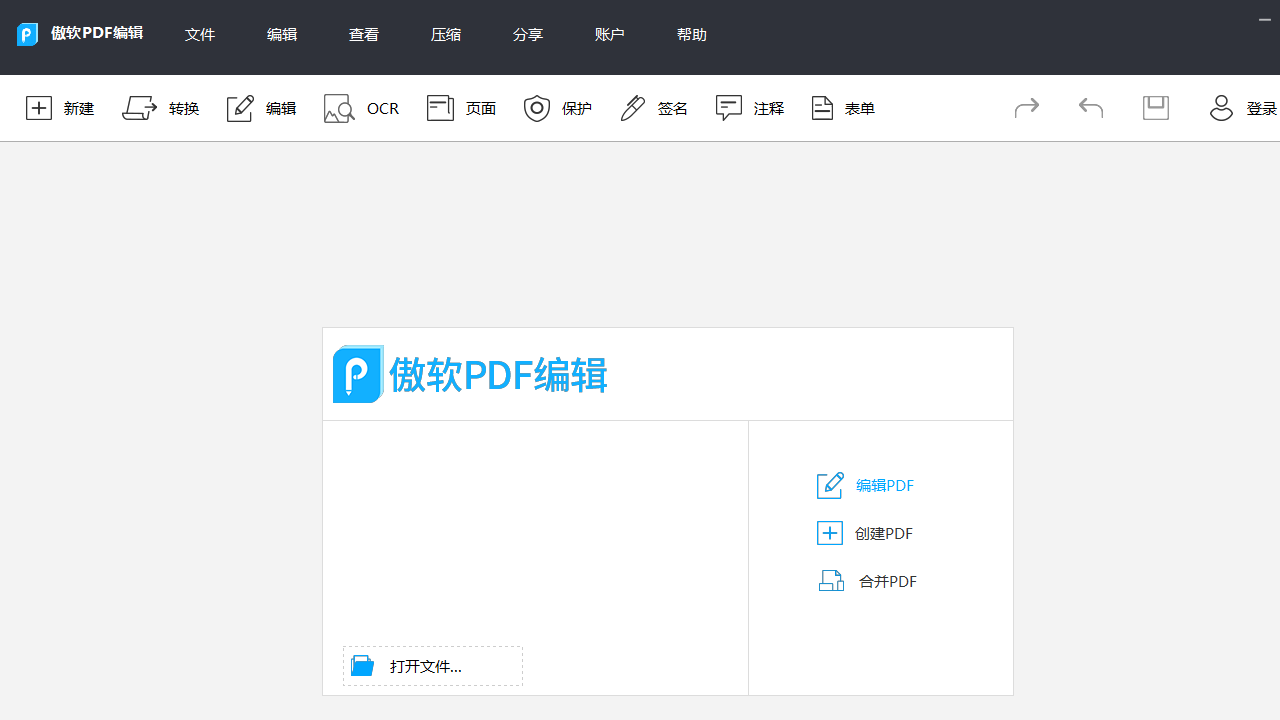Click the 打开文件... button
Screen dimensions: 1280x720
[433, 666]
